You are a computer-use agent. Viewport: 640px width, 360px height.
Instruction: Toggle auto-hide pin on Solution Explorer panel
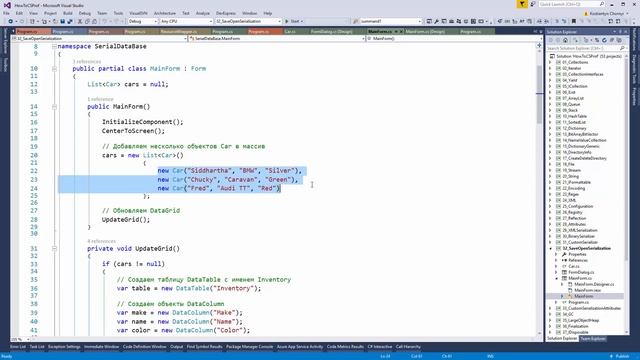click(x=620, y=31)
